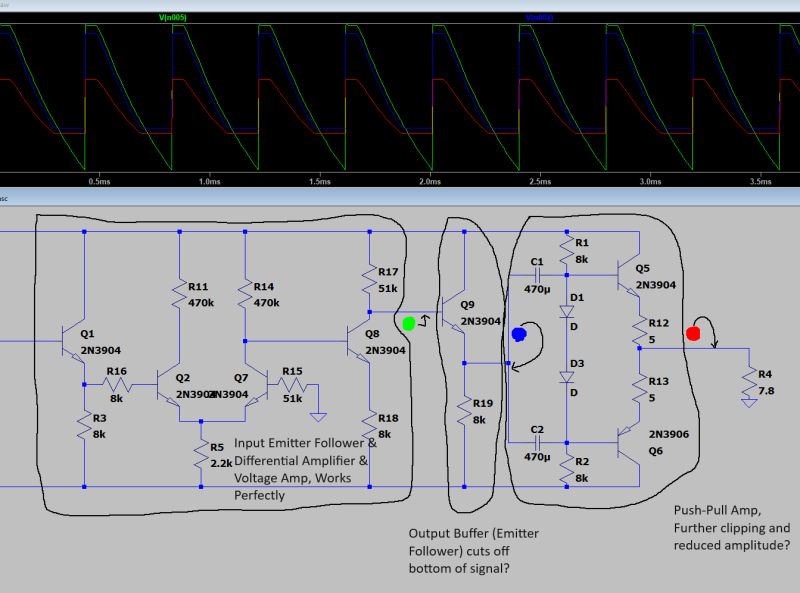The image size is (800, 593).
Task: Click the 2.5ms label on time axis
Action: [539, 181]
